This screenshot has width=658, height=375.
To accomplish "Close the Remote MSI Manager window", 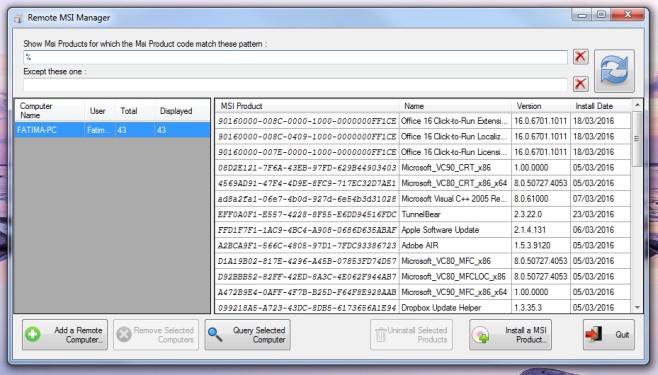I will (627, 15).
